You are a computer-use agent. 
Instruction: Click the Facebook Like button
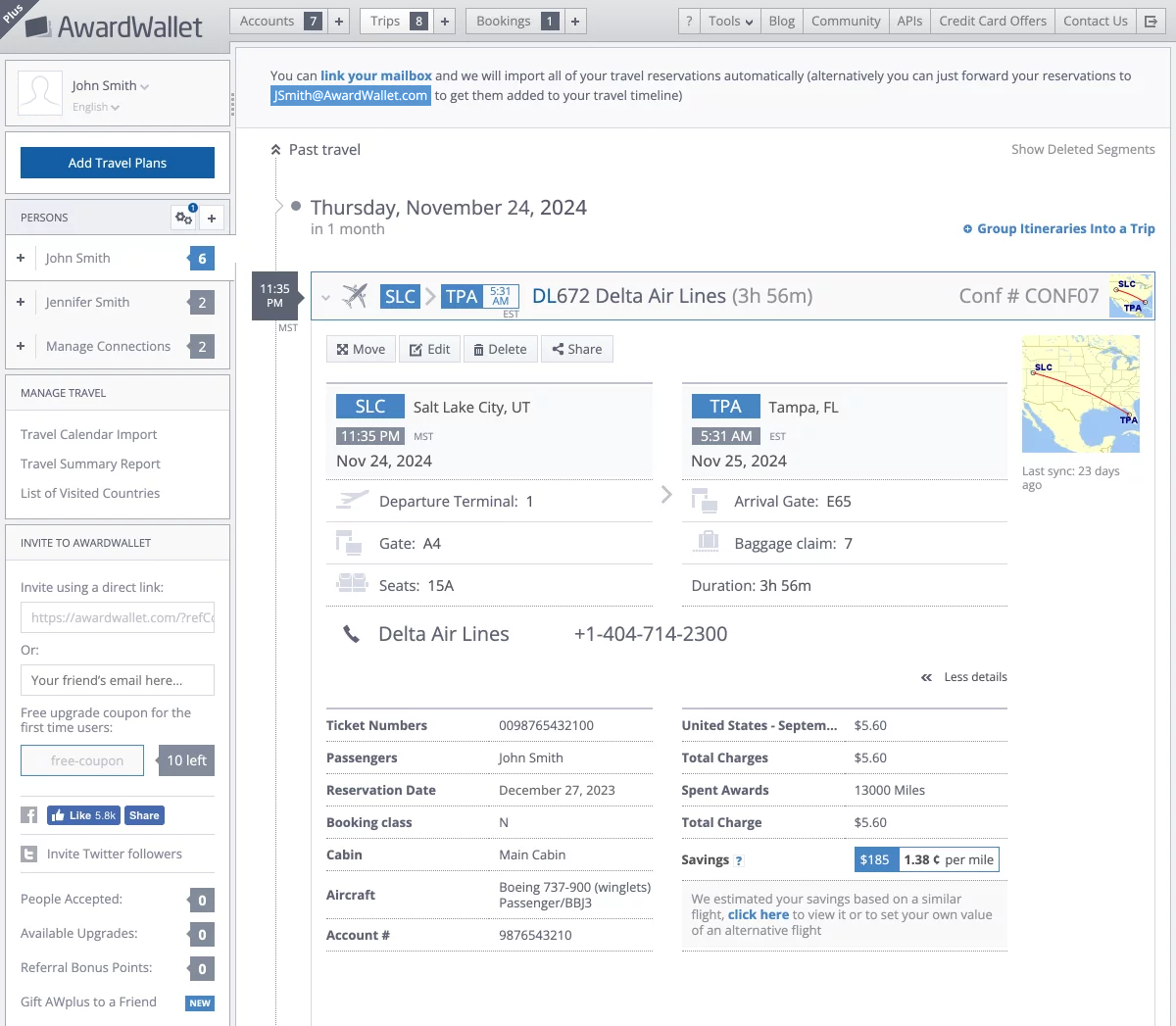83,815
